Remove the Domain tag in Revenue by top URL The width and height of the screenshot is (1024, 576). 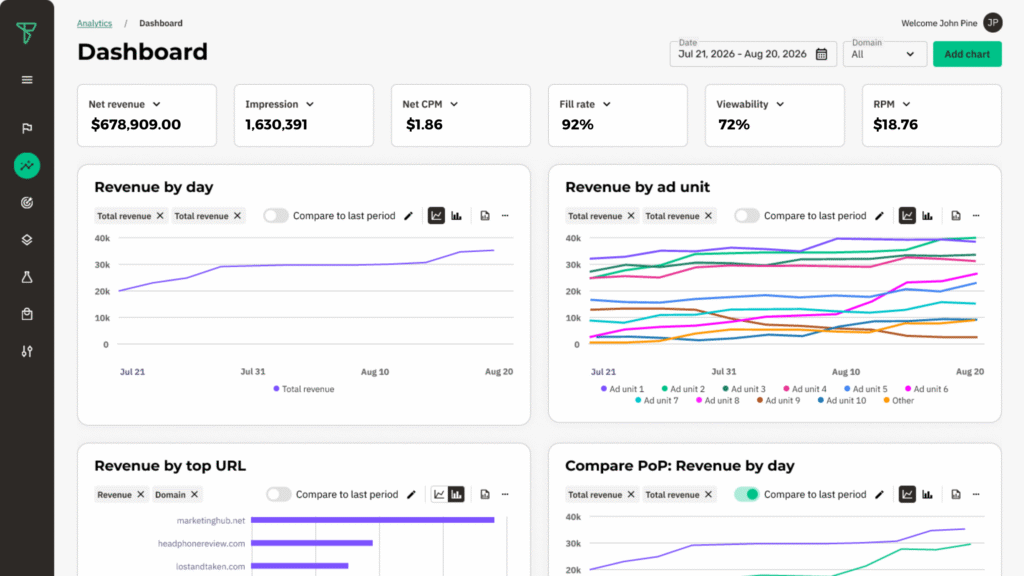click(x=194, y=494)
